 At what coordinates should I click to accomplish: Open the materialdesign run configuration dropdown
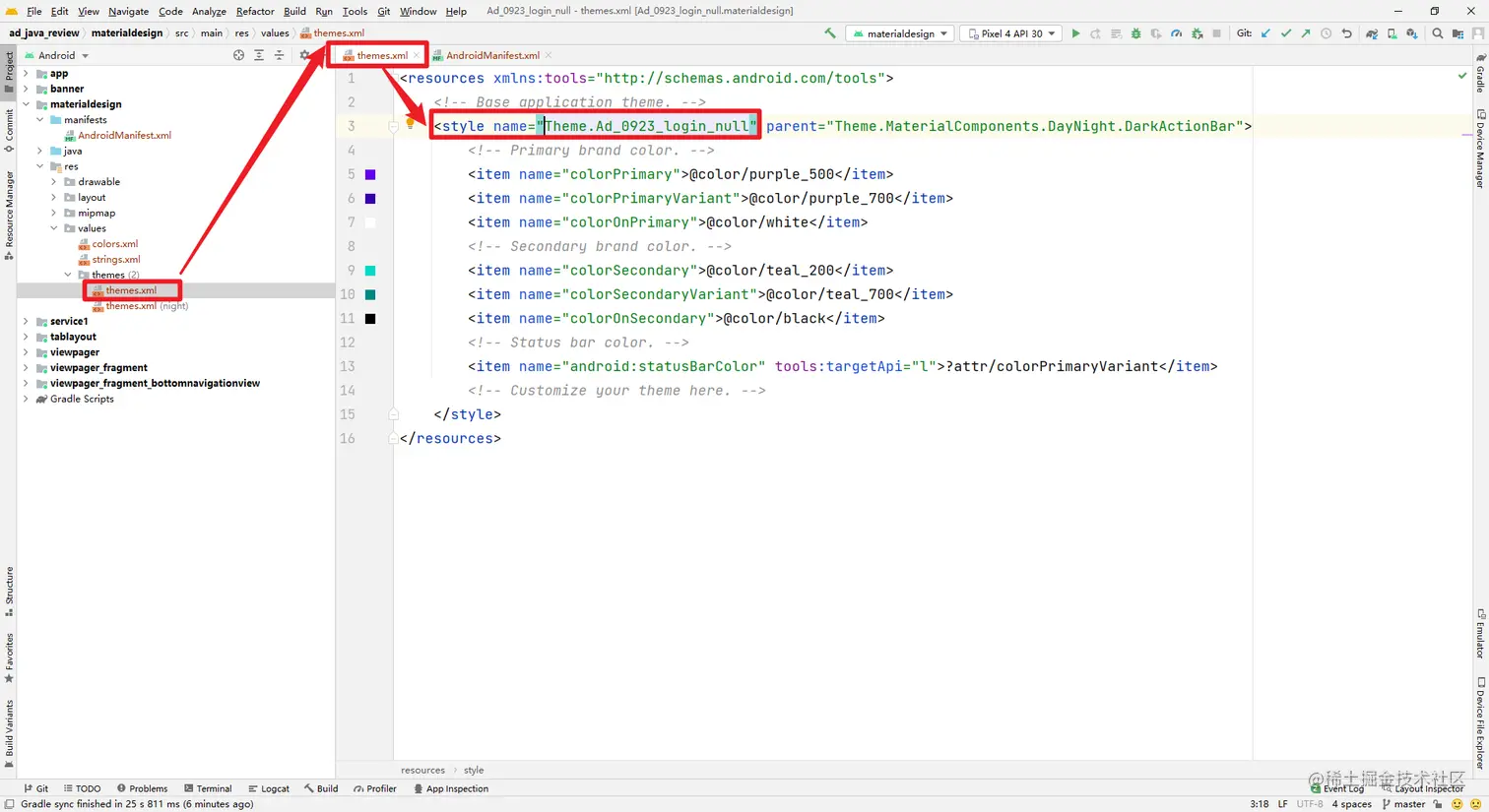click(900, 33)
